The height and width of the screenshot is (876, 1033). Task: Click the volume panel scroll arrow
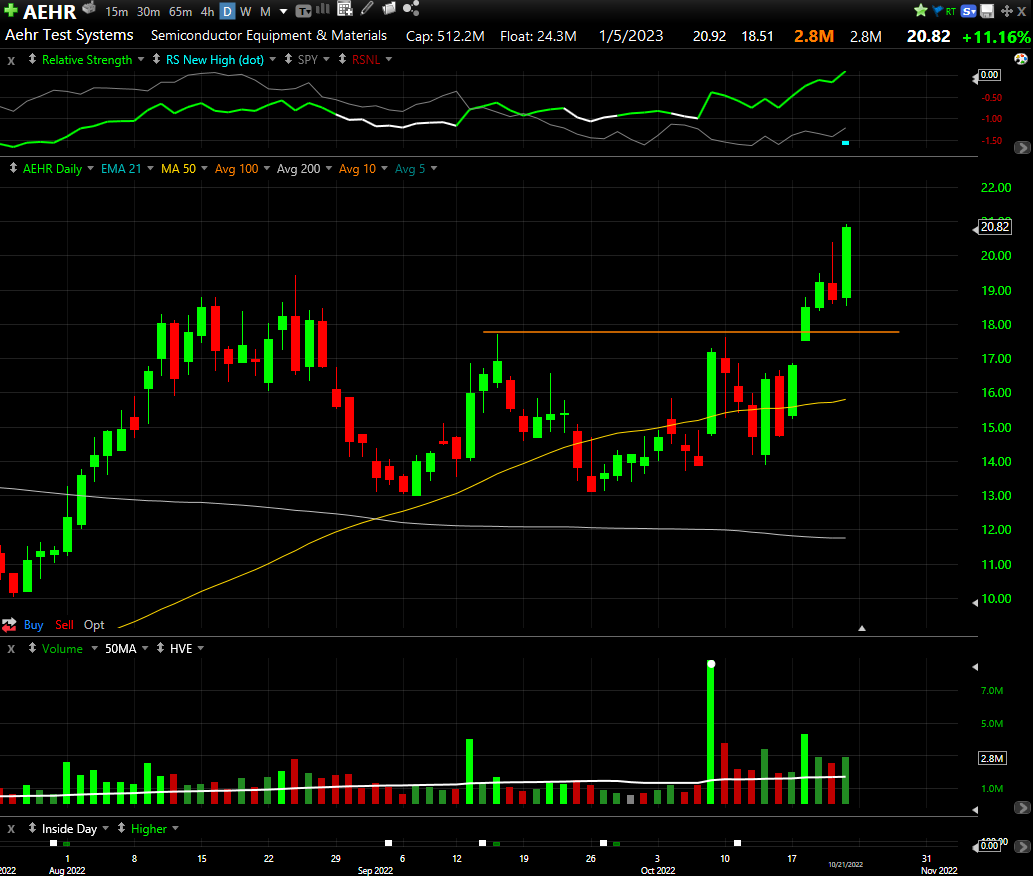pos(1022,807)
